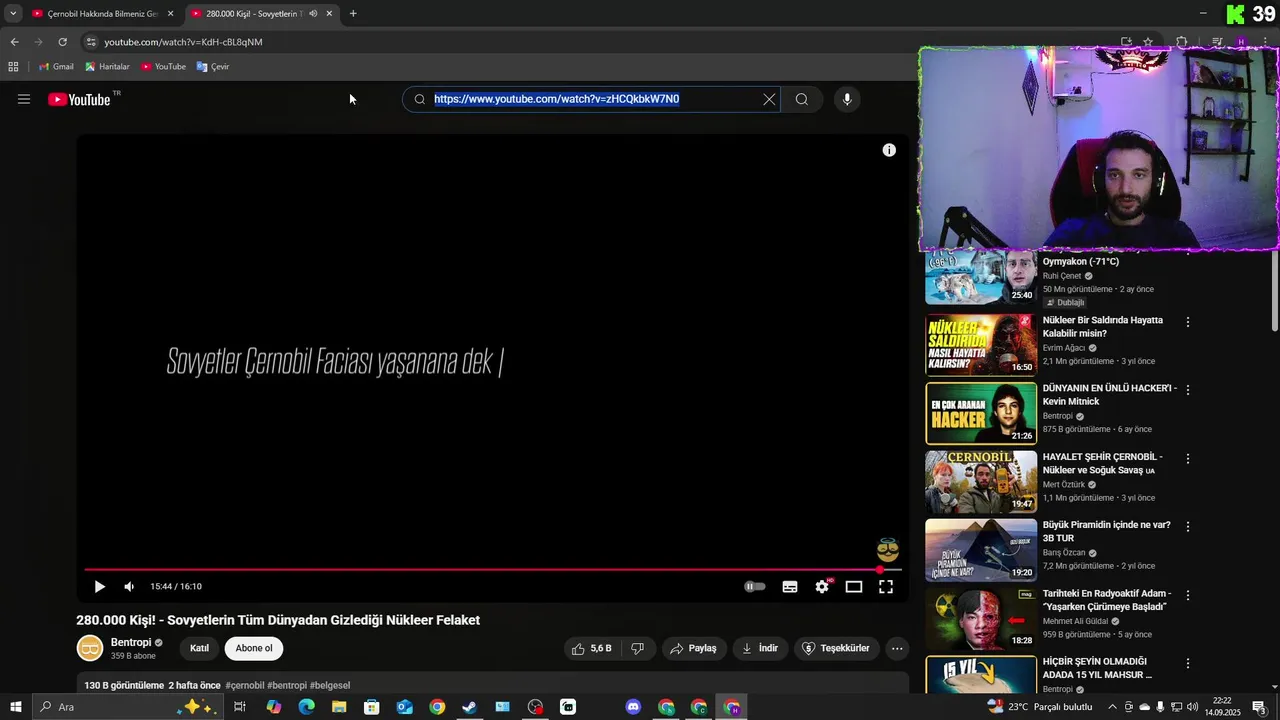
Task: Open options for Büyük Piramidin video
Action: [1188, 527]
